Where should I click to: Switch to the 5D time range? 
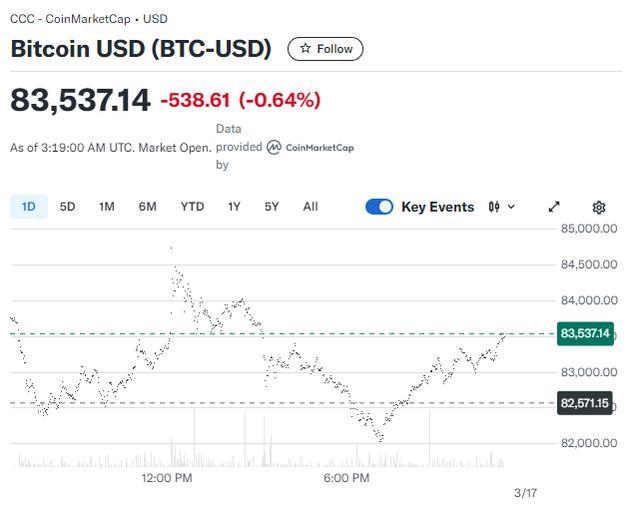(67, 207)
